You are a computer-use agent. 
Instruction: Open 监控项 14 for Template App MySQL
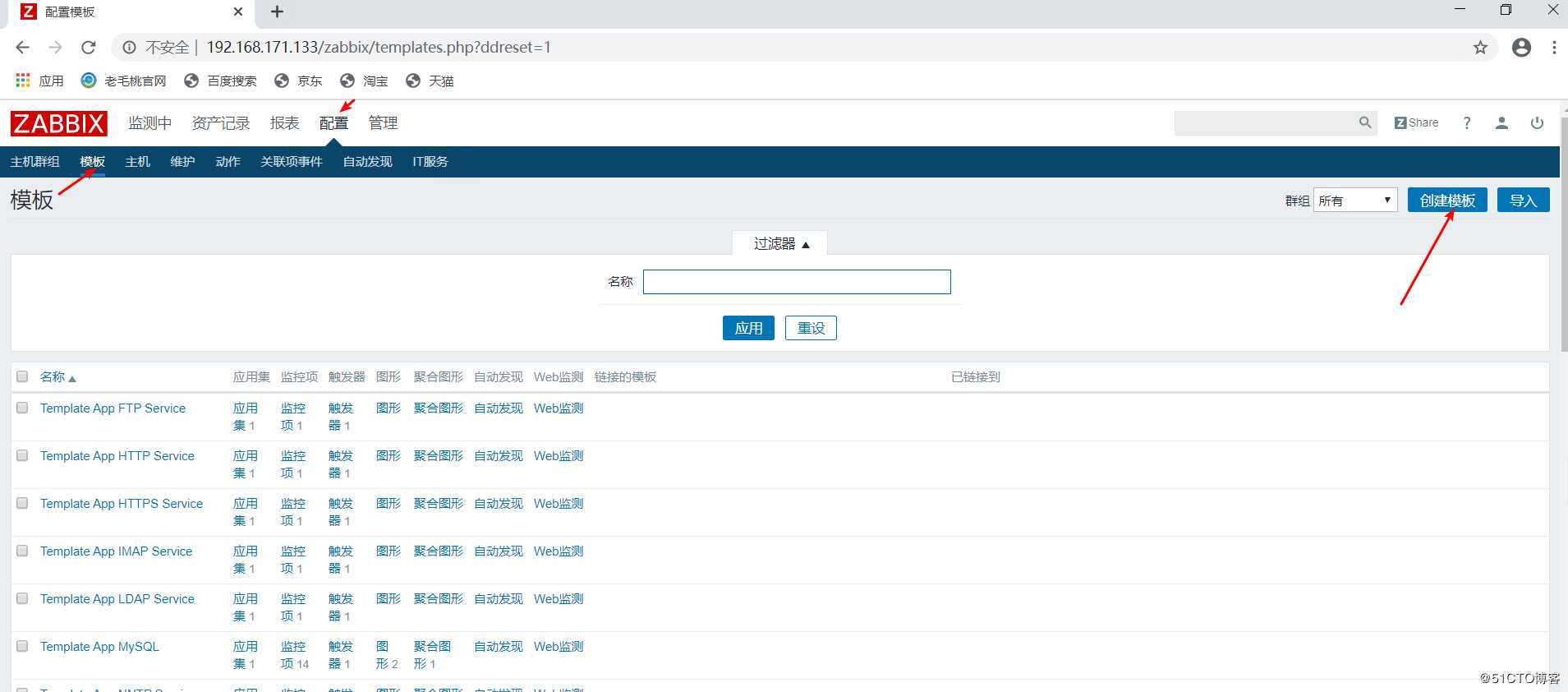click(294, 655)
